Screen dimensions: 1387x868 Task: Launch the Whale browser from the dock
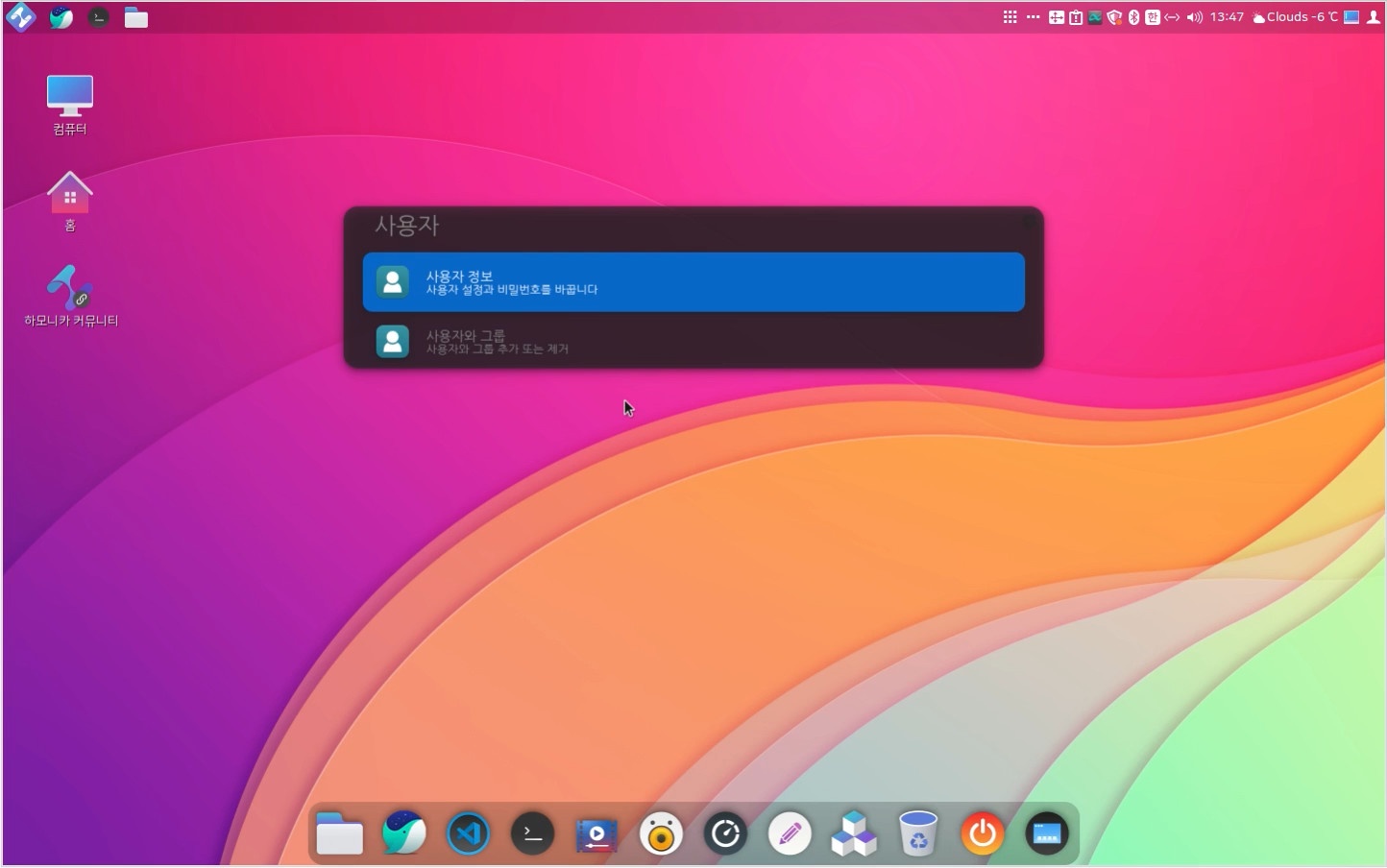403,833
